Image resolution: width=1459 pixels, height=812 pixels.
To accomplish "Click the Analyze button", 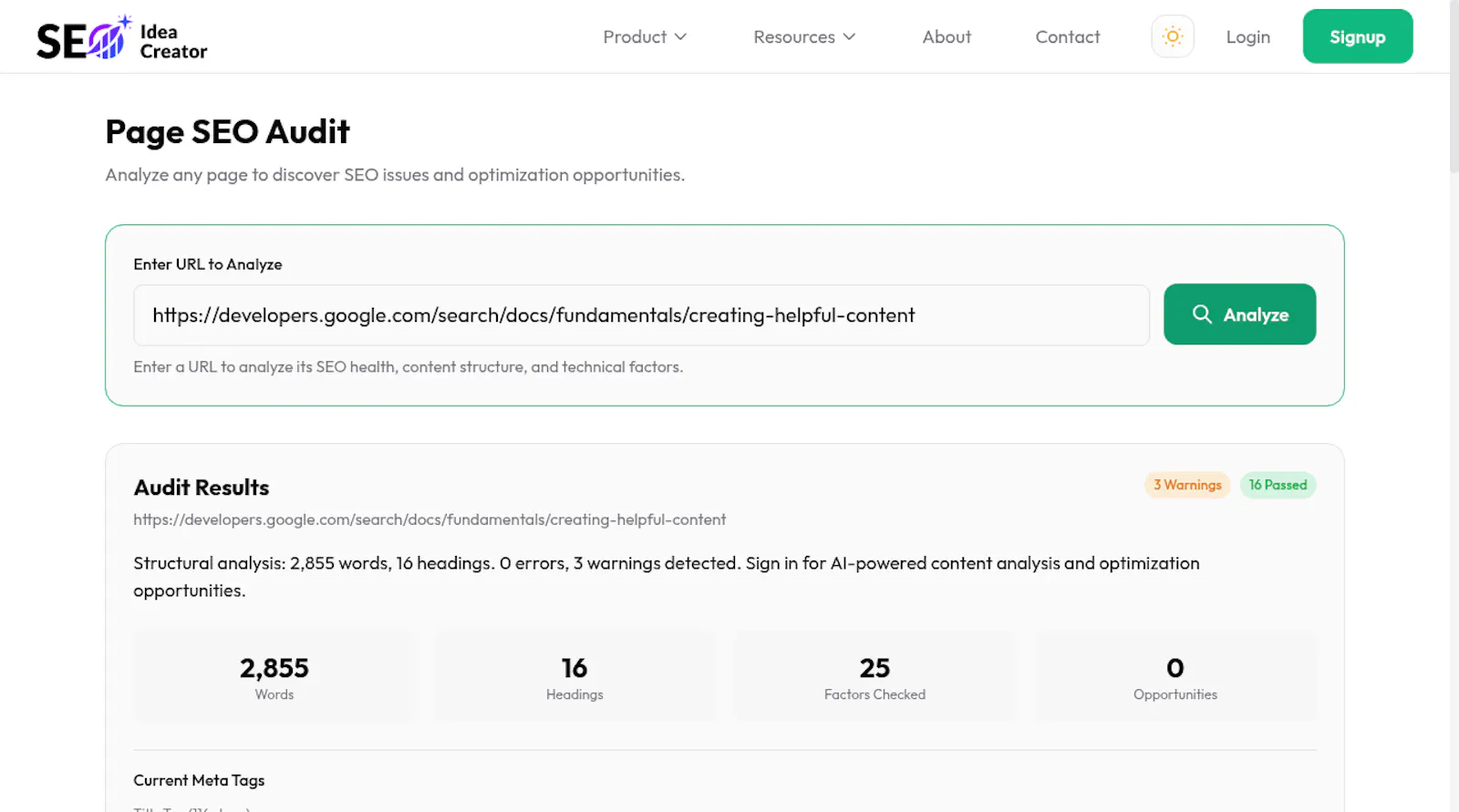I will click(1240, 314).
